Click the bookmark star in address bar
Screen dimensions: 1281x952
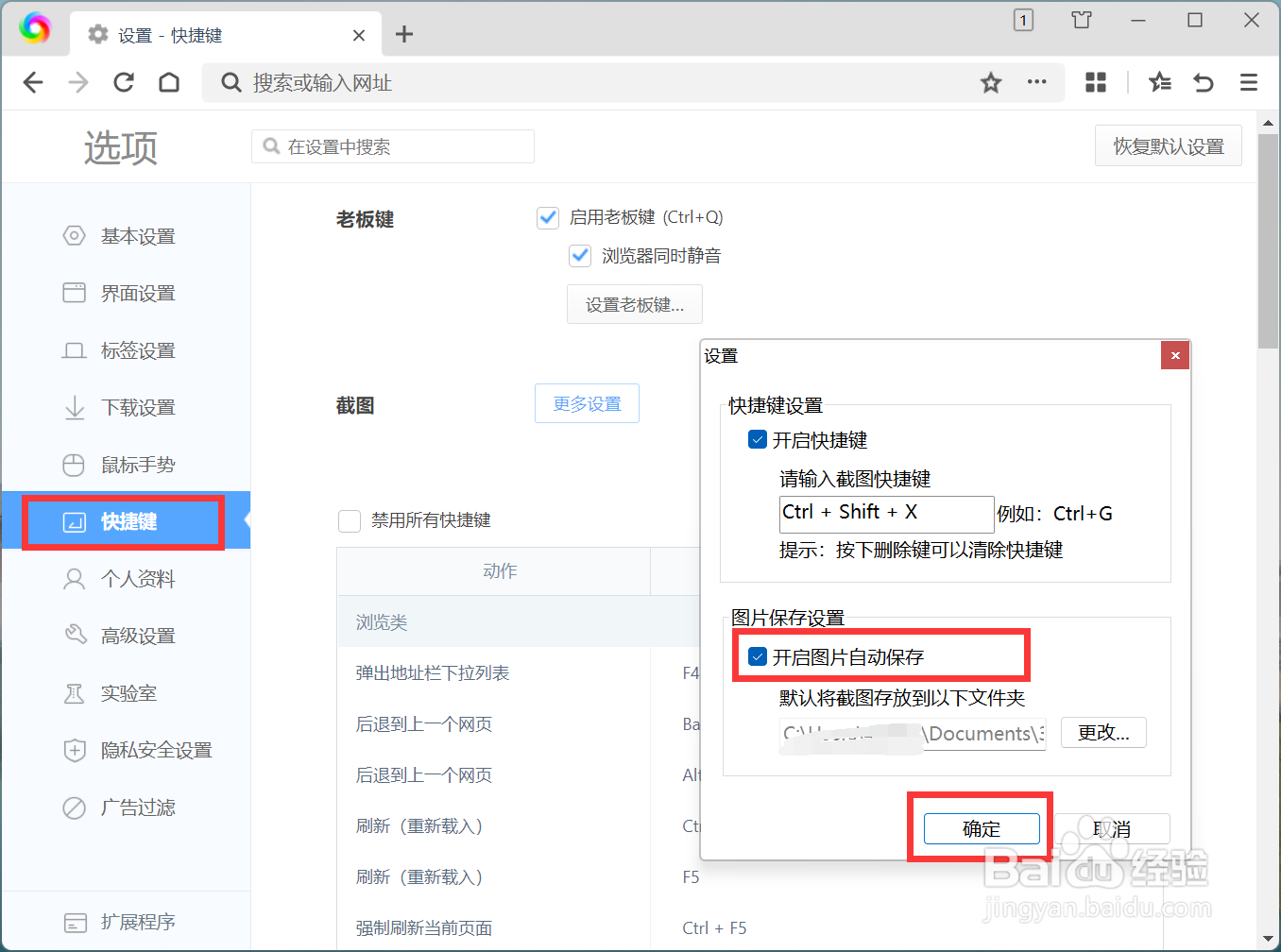tap(990, 82)
